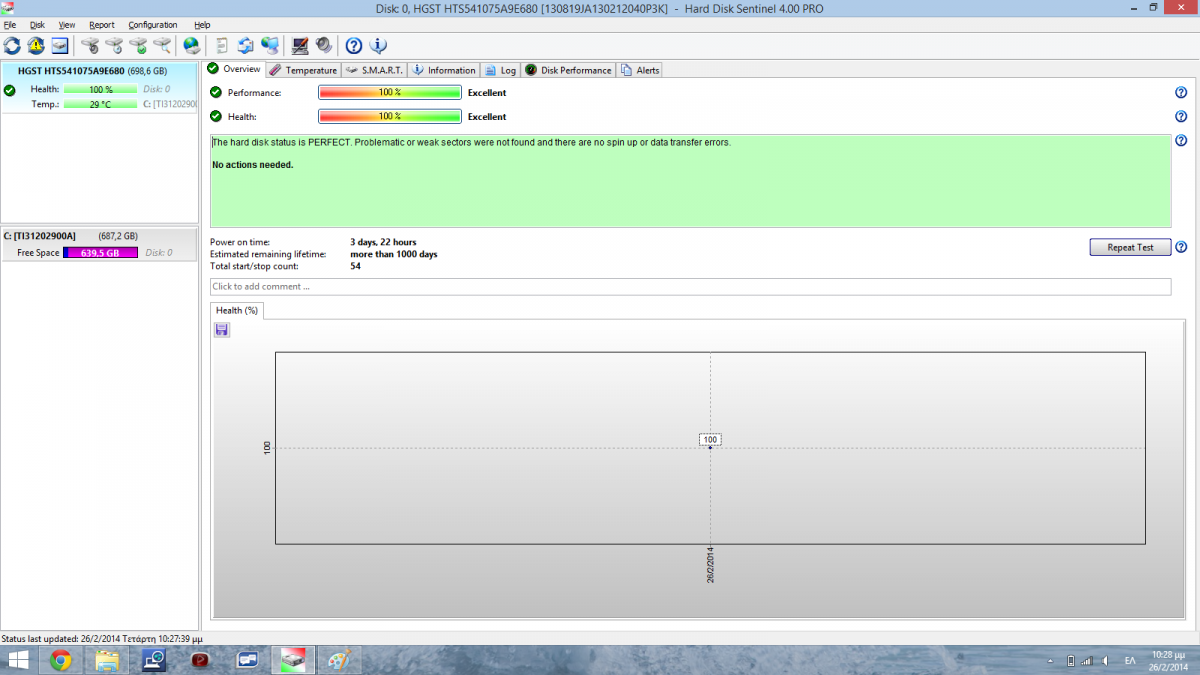Click the Performance 100% gradient bar
This screenshot has width=1200, height=675.
(390, 92)
